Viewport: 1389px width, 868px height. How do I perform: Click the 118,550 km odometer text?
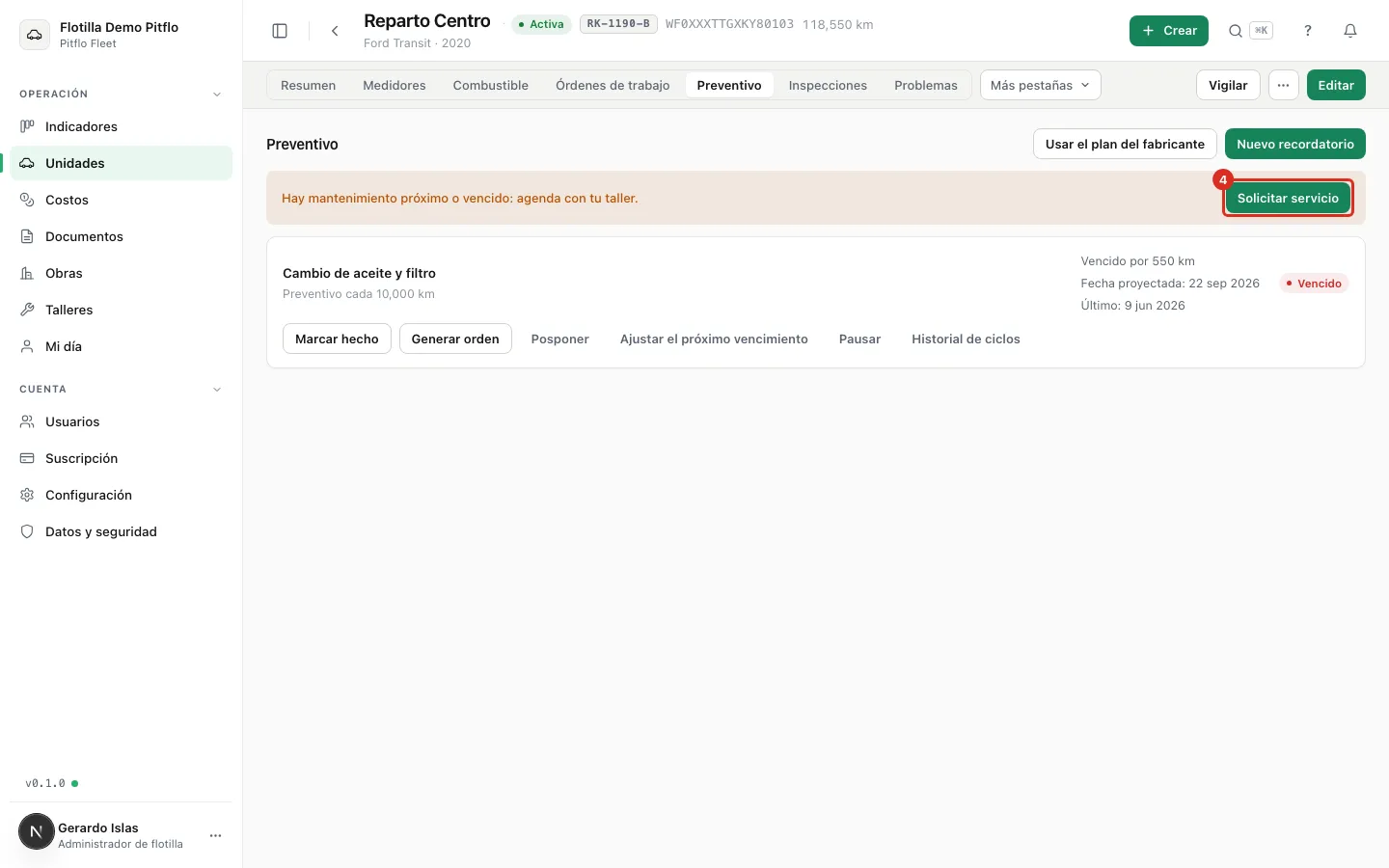click(837, 24)
